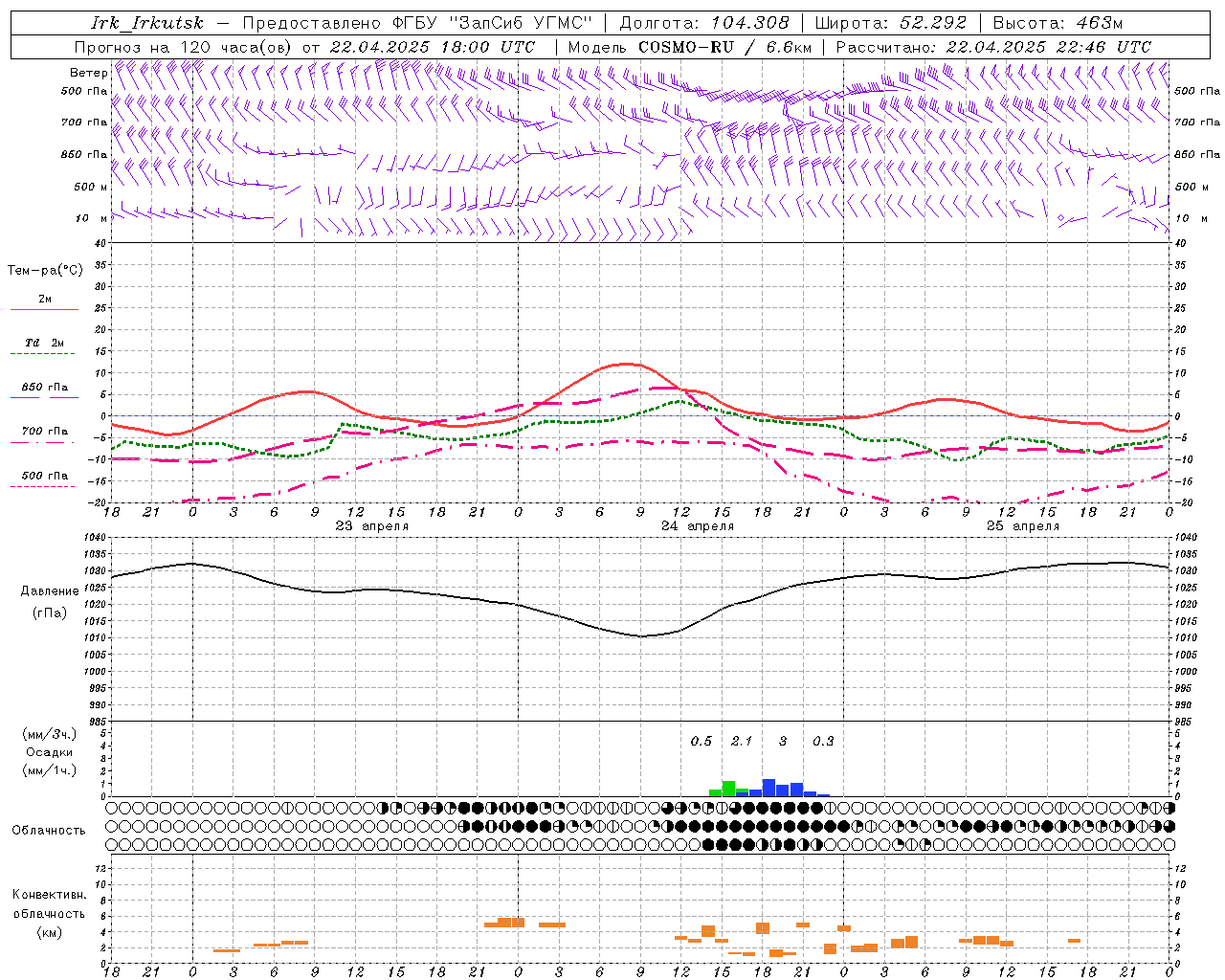Image resolution: width=1225 pixels, height=980 pixels.
Task: Click the Irk_Irkutsk station title
Action: point(147,23)
